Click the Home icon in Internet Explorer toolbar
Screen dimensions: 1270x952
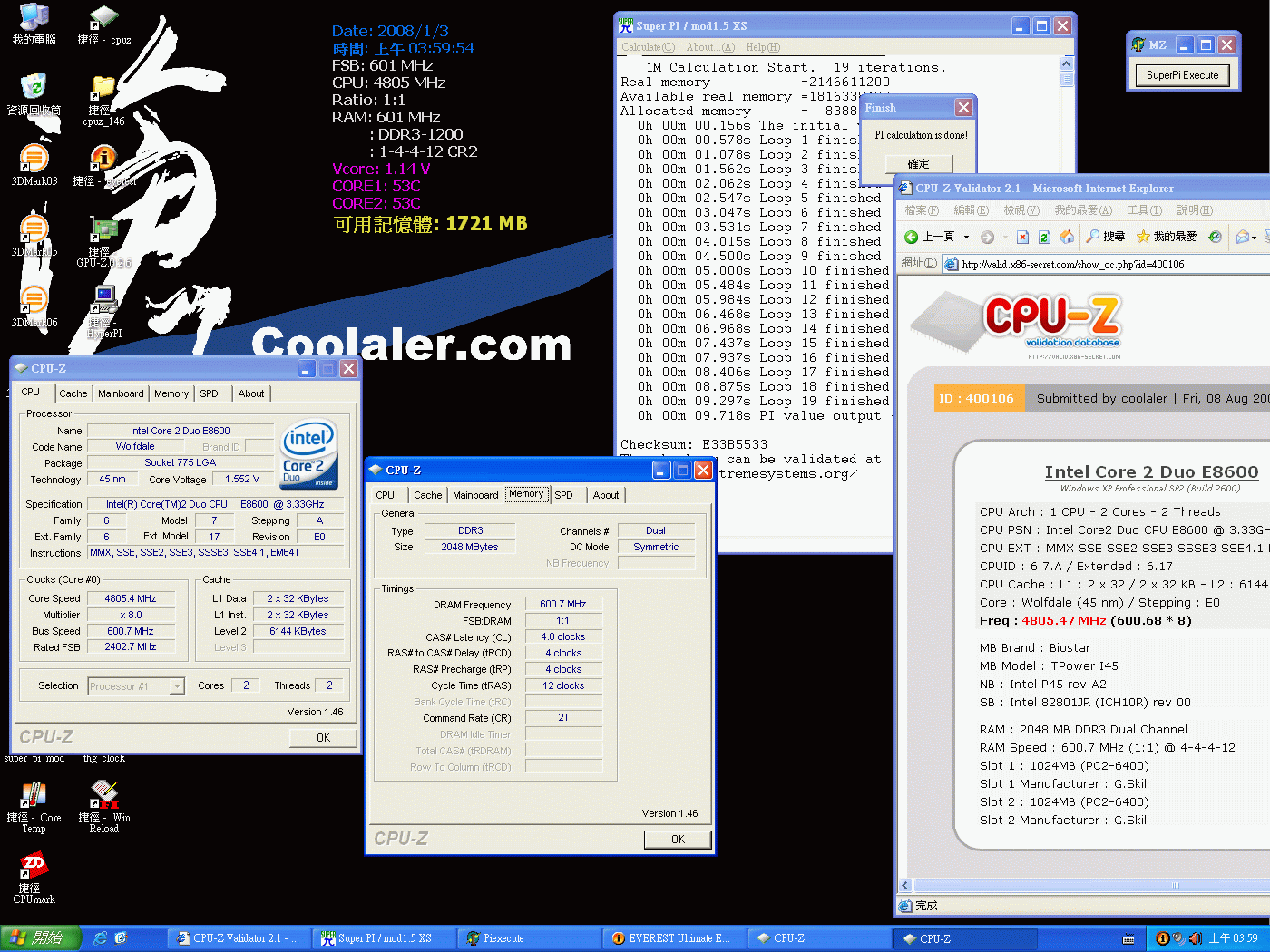click(1067, 237)
